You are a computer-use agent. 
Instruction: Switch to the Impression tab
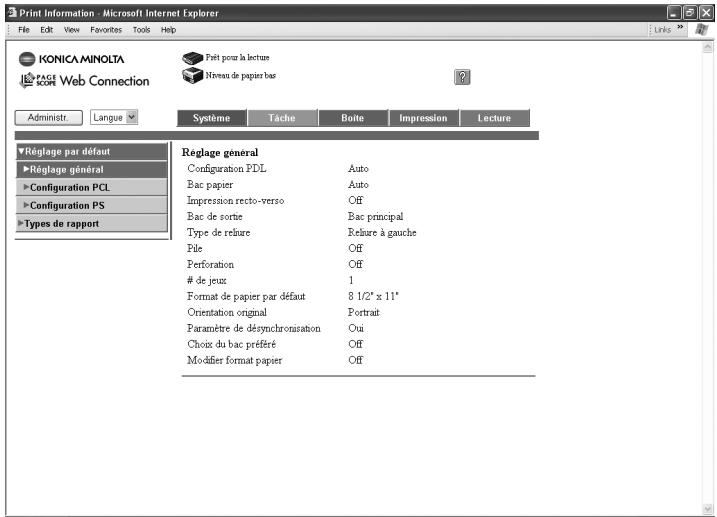click(423, 118)
